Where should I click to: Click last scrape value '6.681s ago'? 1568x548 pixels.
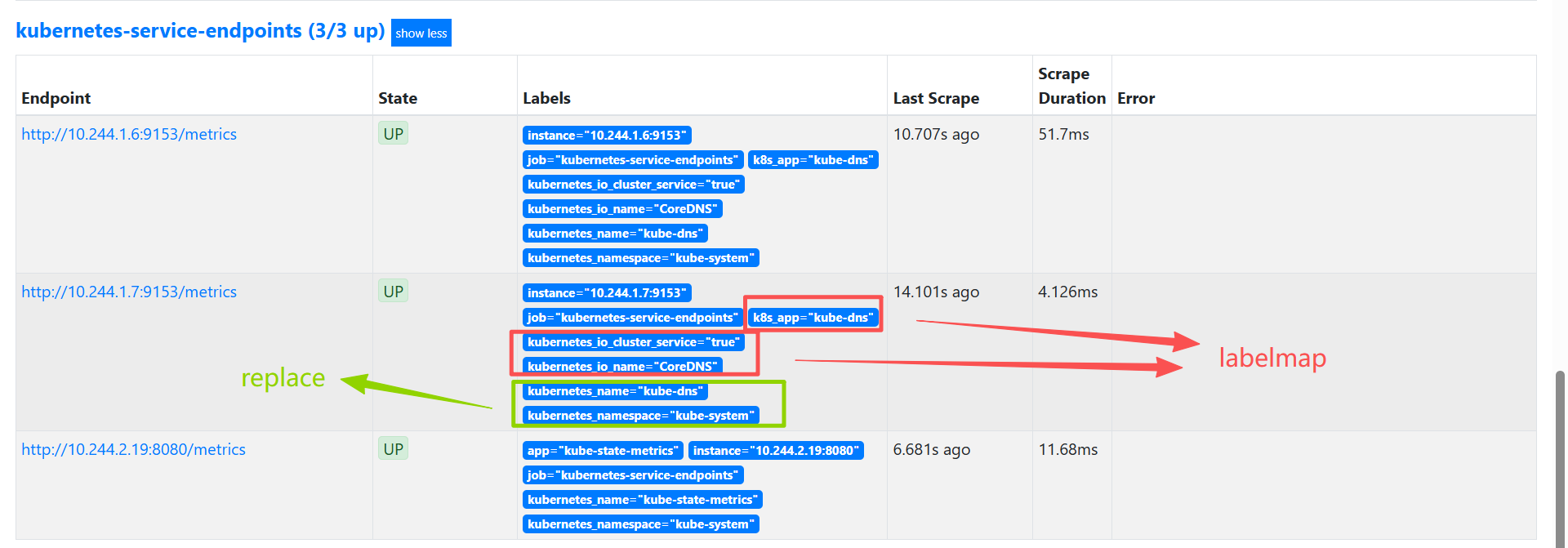click(932, 450)
